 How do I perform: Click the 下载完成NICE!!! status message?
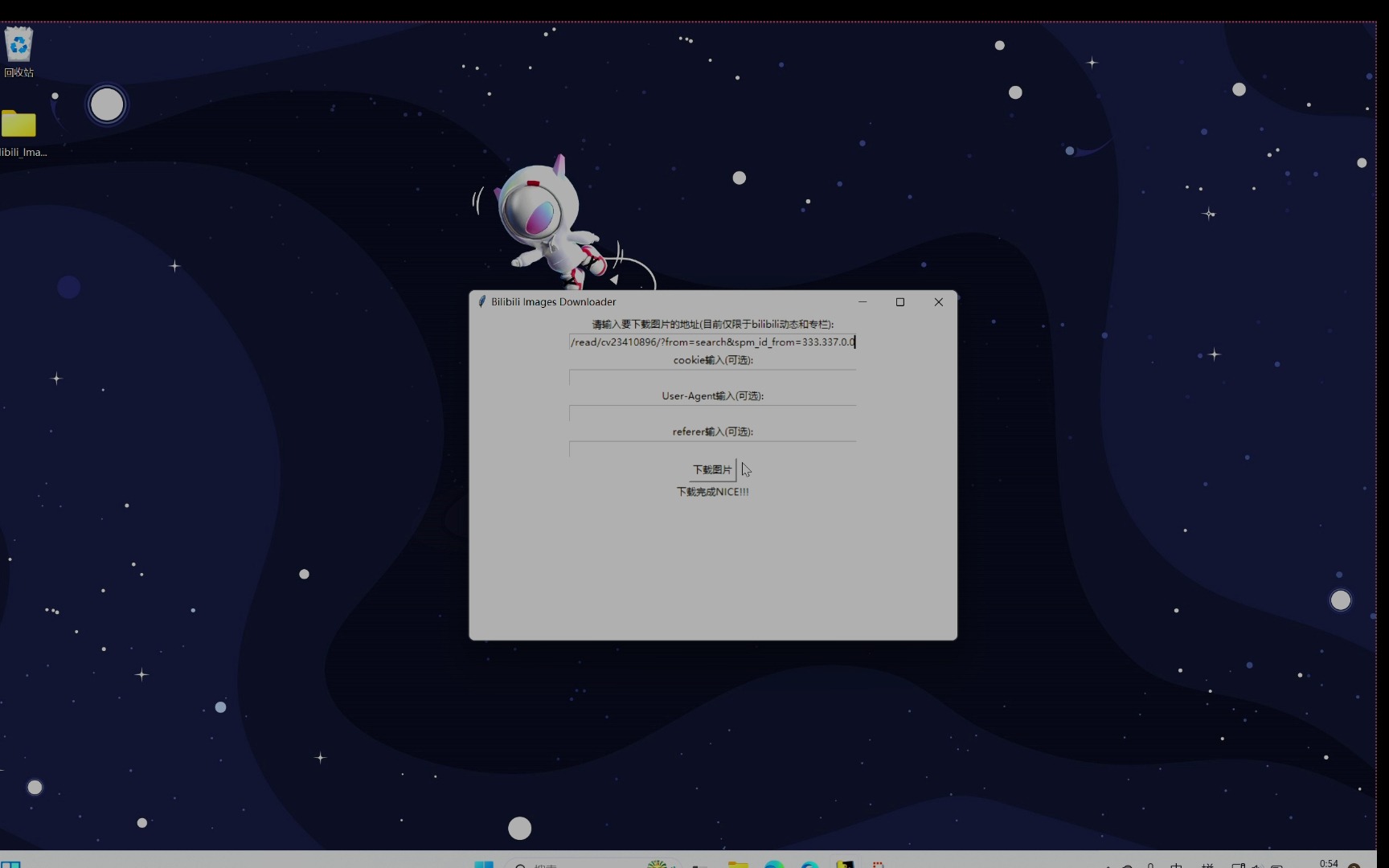(x=712, y=492)
